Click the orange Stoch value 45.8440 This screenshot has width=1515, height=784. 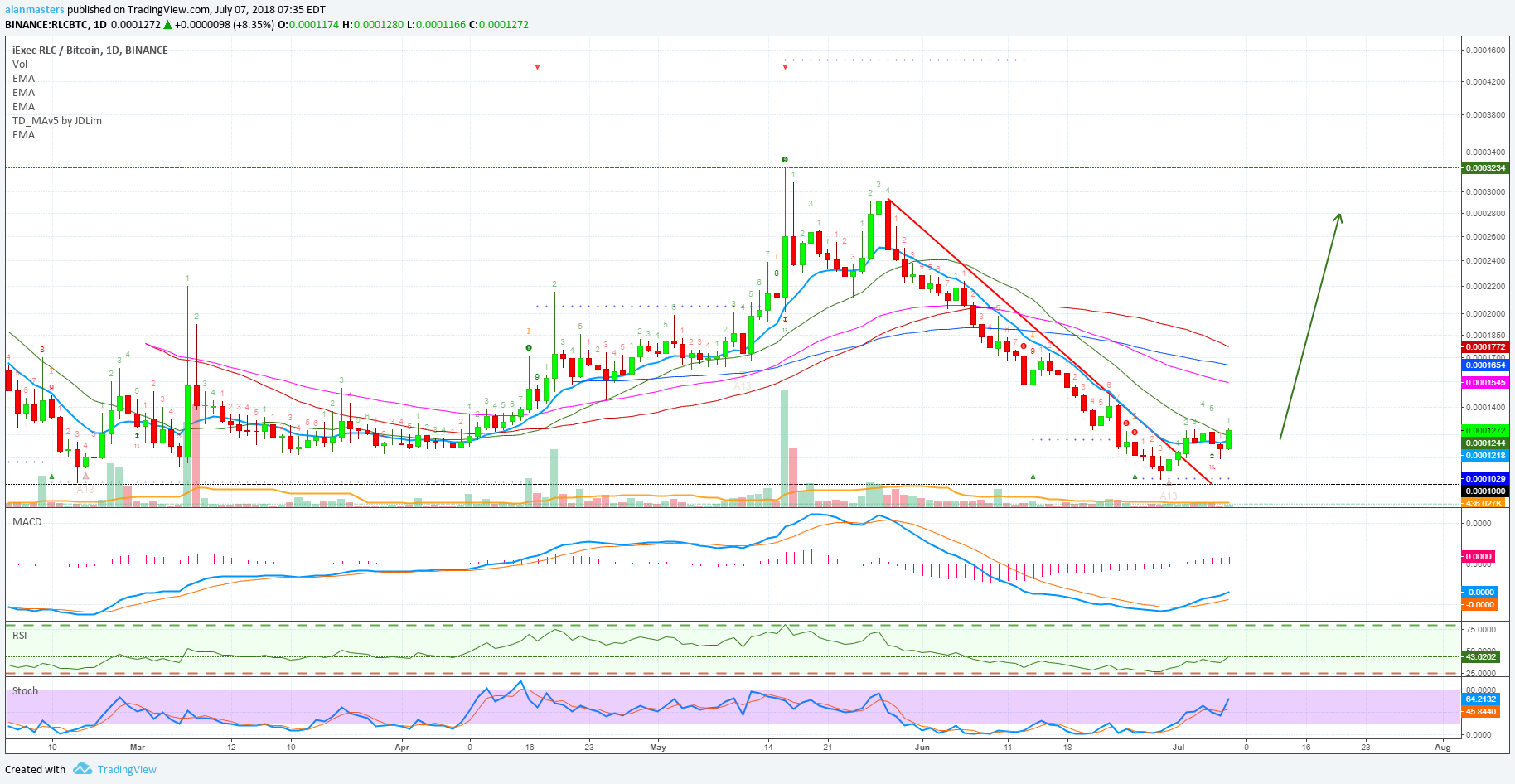pos(1480,712)
